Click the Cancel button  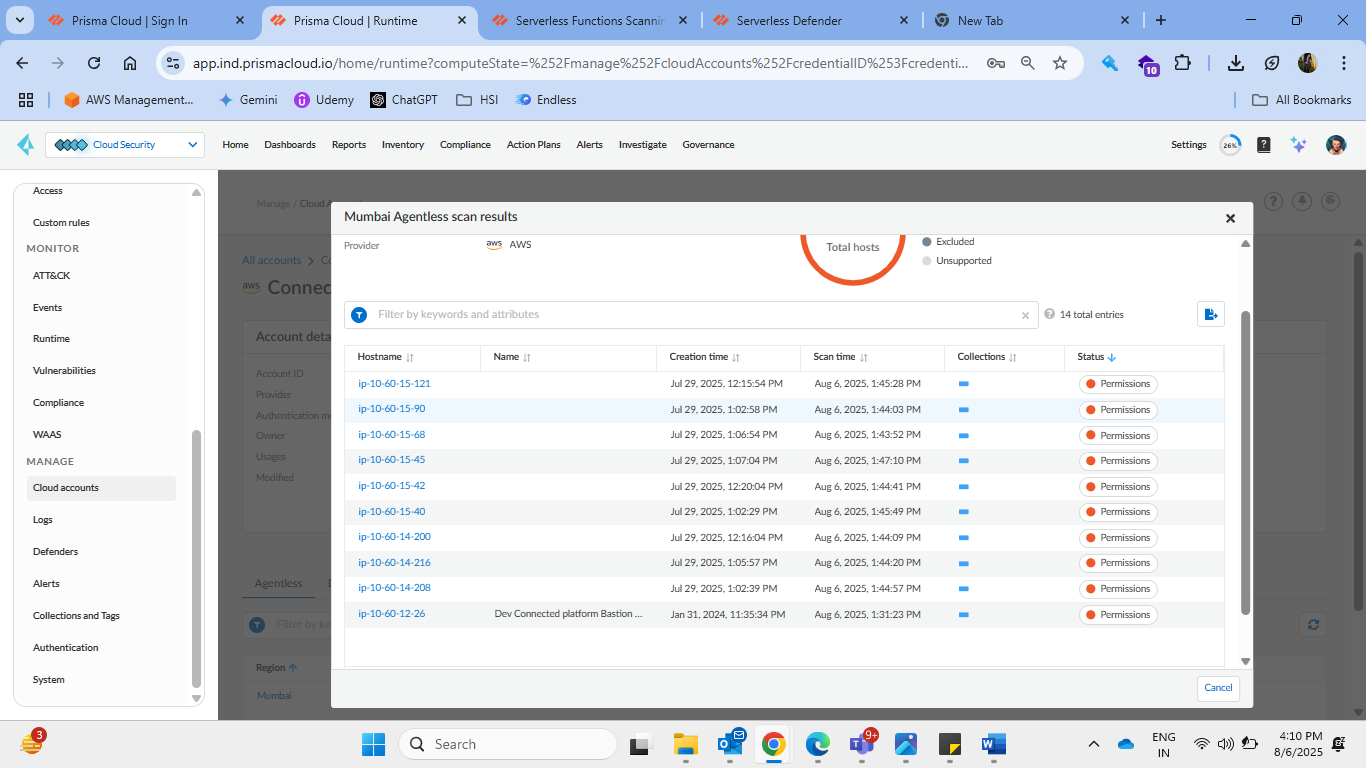click(1218, 688)
